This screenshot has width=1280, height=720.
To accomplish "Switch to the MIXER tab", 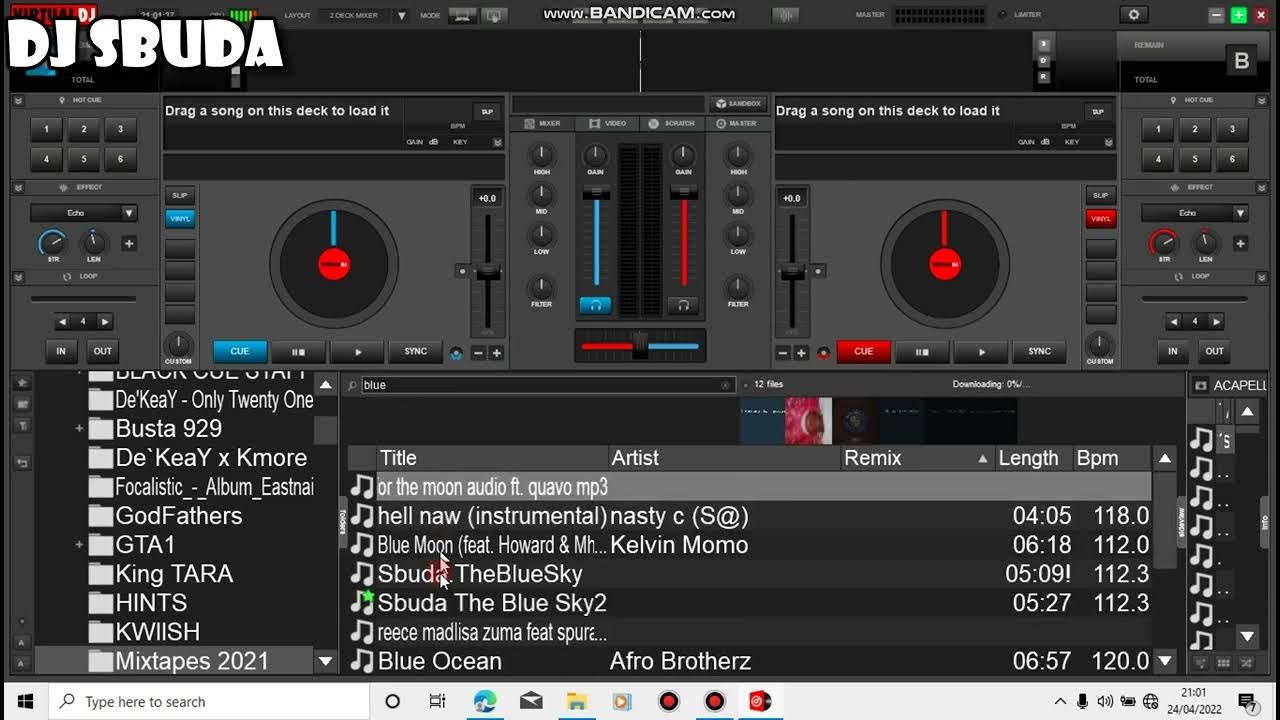I will point(543,123).
